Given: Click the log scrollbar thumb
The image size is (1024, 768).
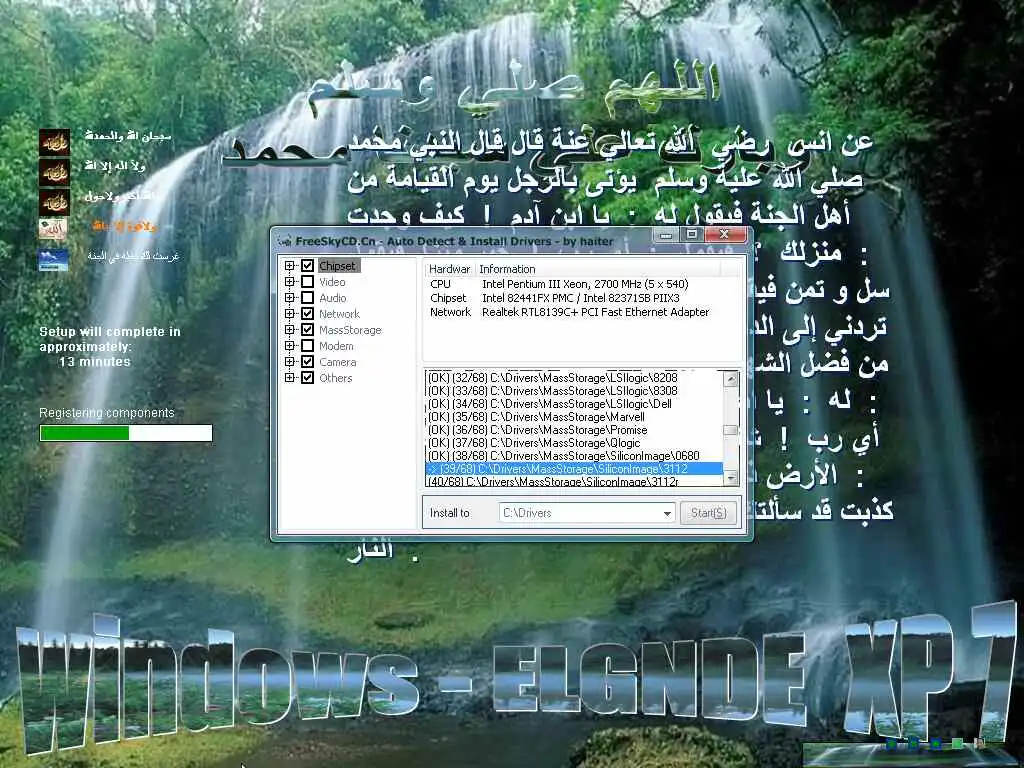Looking at the screenshot, I should pyautogui.click(x=731, y=430).
